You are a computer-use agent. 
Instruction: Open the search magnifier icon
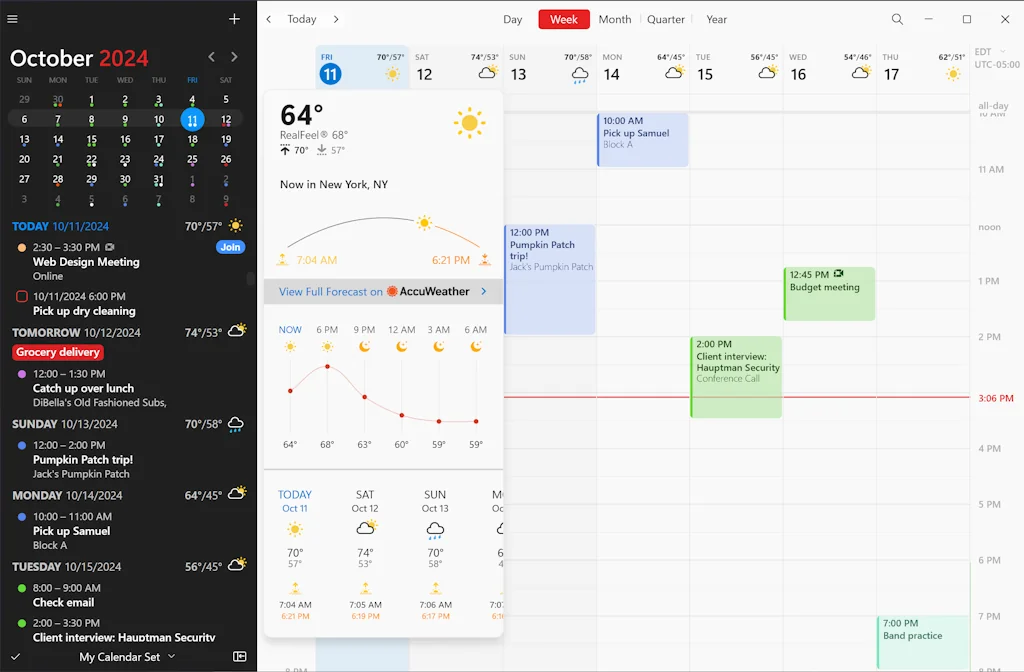(x=897, y=19)
